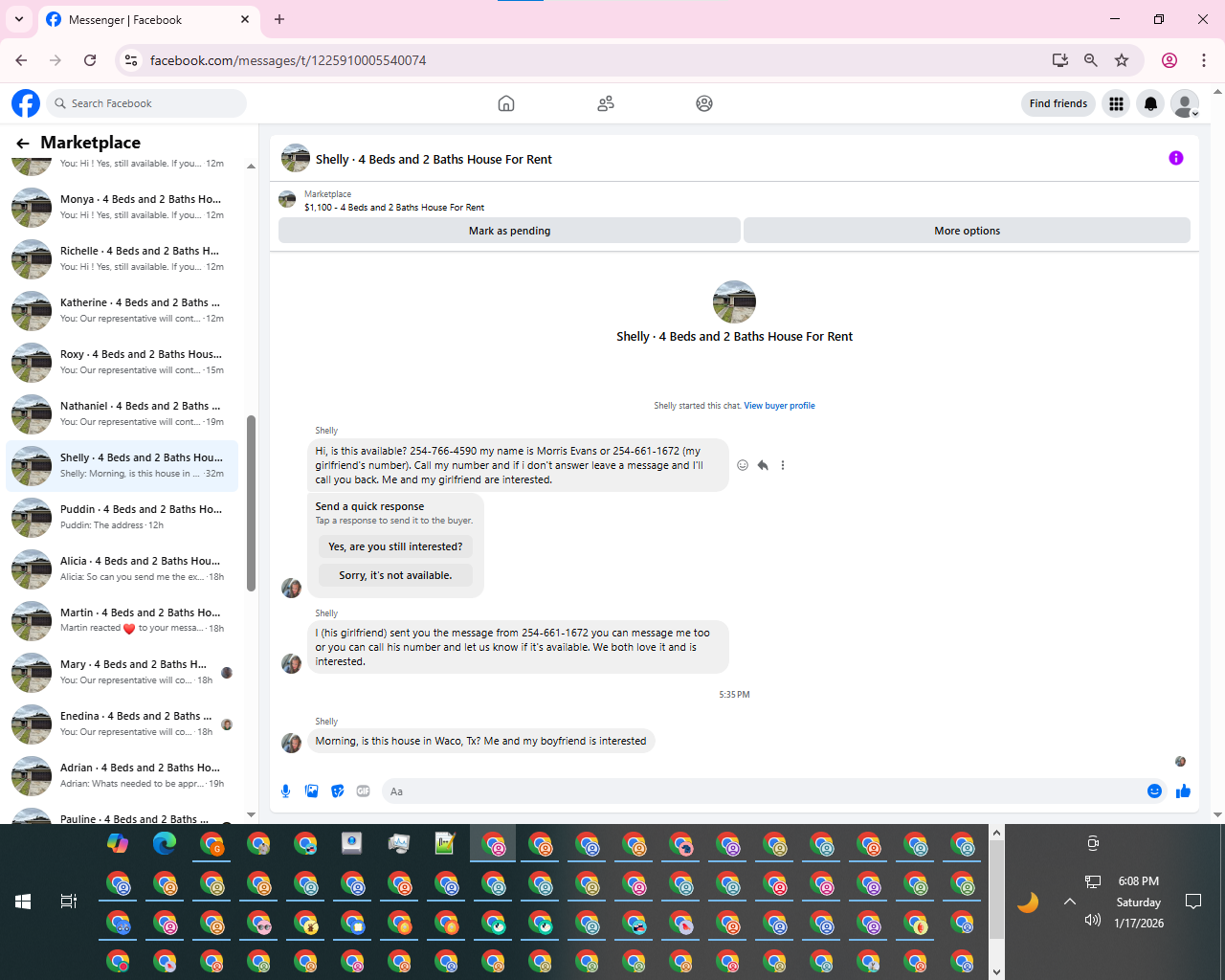
Task: Click the install app icon in address bar
Action: click(x=1059, y=60)
